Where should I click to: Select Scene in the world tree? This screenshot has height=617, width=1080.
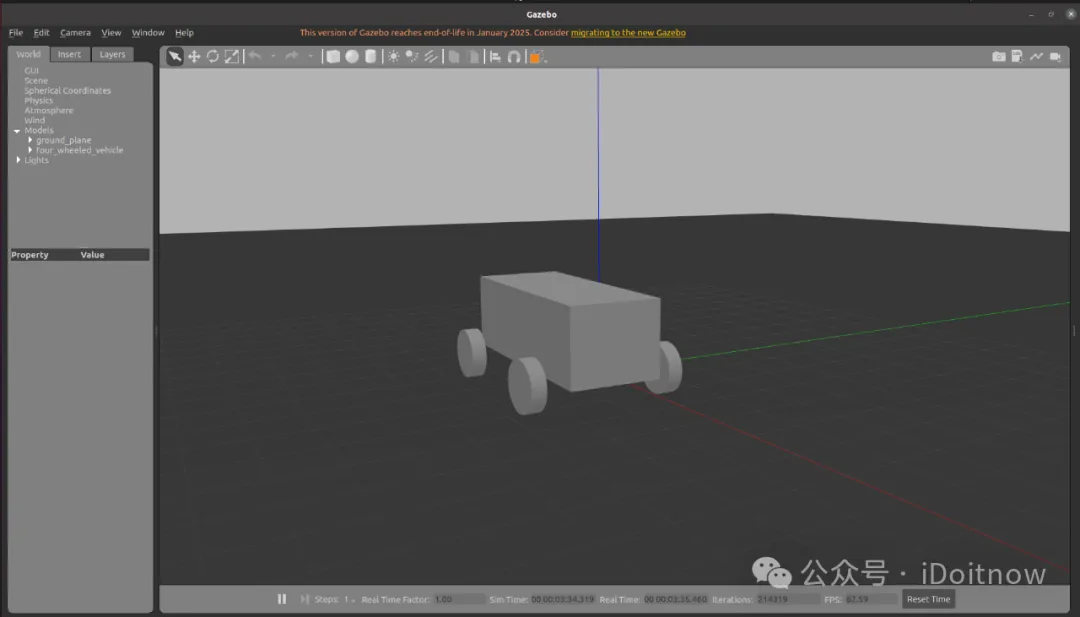click(36, 81)
